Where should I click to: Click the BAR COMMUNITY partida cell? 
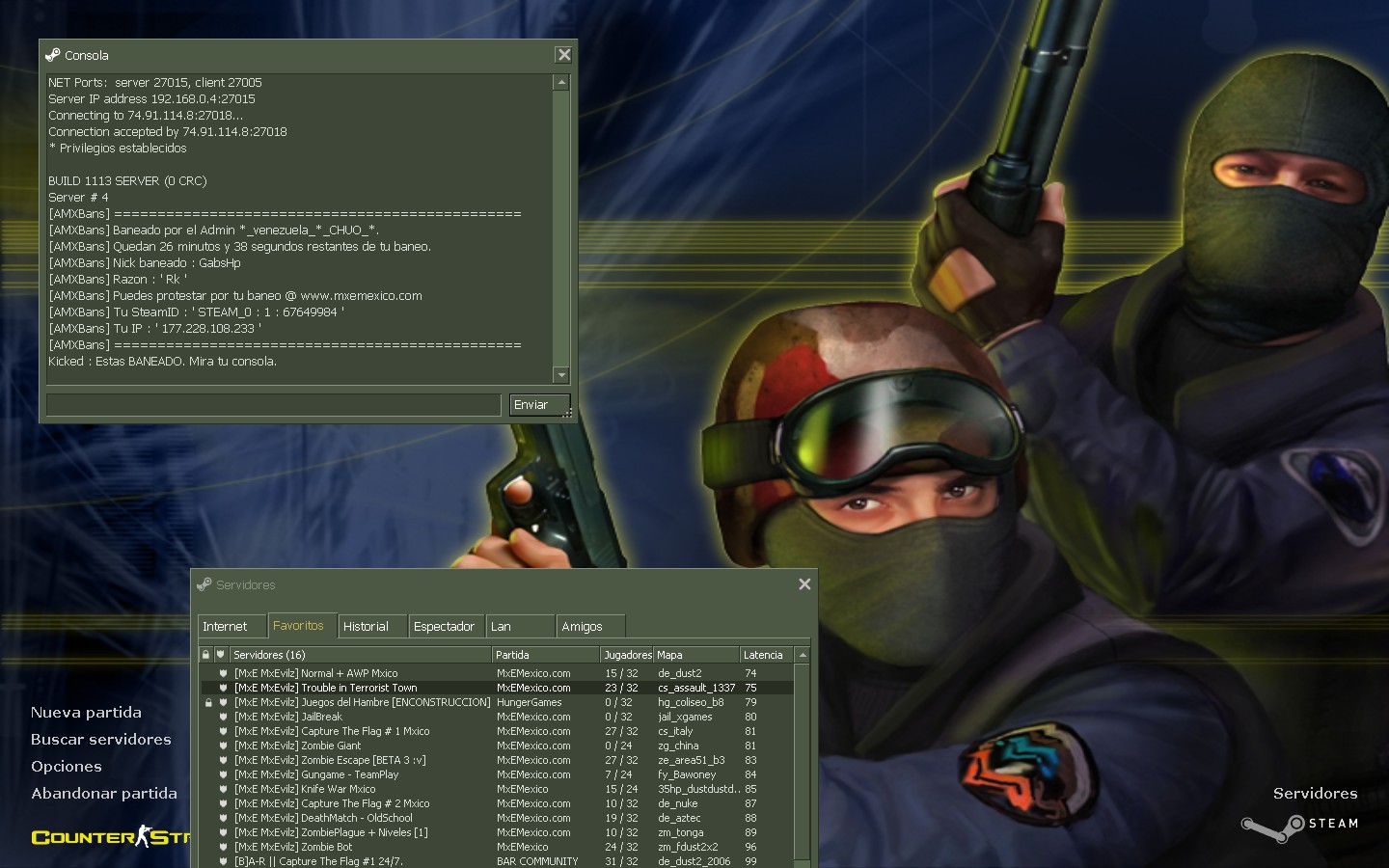(537, 862)
